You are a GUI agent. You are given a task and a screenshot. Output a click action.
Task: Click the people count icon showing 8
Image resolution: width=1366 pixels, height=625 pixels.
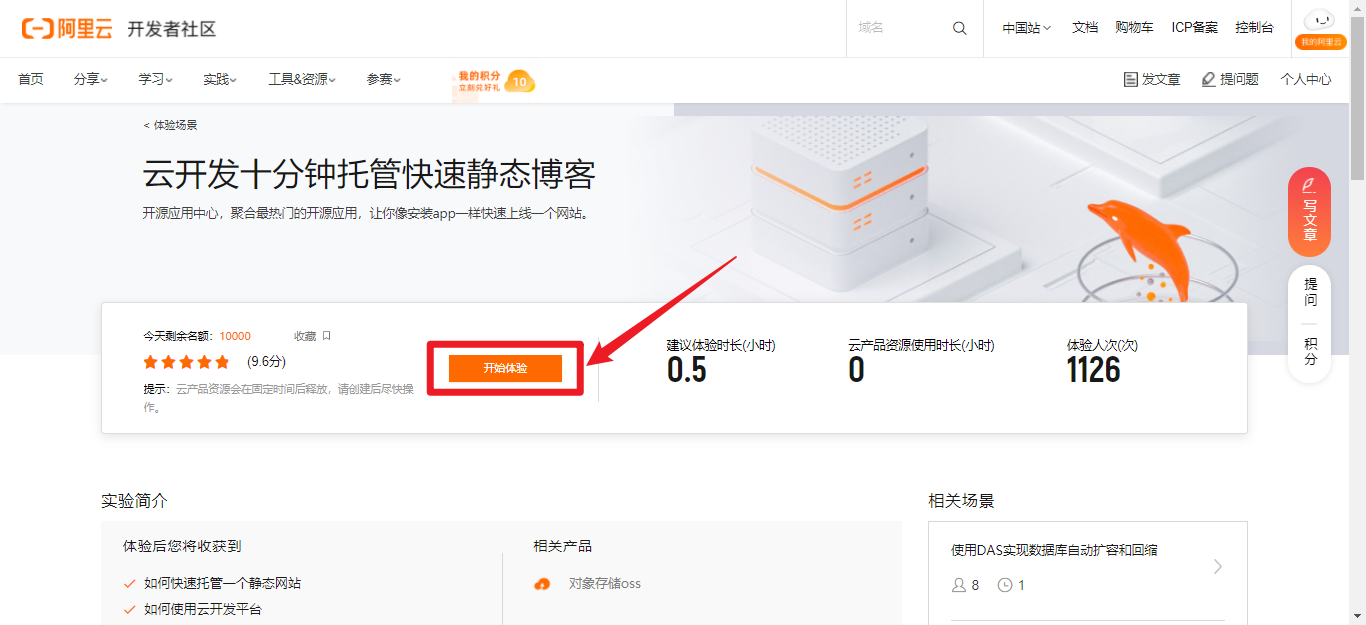(959, 585)
